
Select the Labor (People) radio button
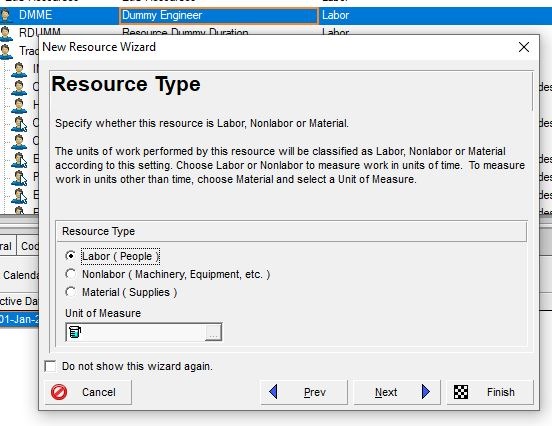70,256
